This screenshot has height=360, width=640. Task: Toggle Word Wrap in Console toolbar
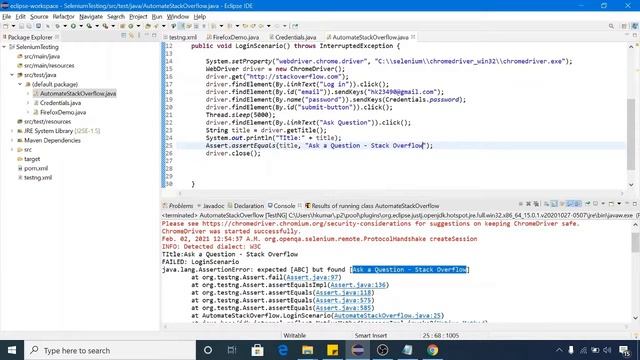(562, 204)
